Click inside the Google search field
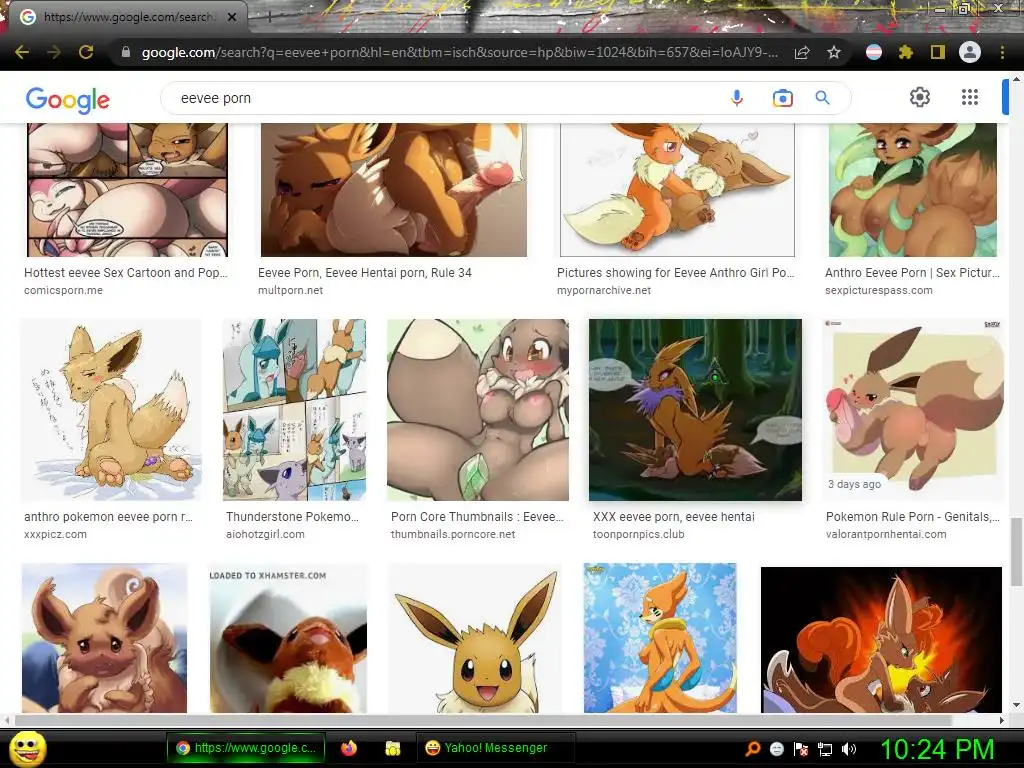The height and width of the screenshot is (768, 1024). 444,98
